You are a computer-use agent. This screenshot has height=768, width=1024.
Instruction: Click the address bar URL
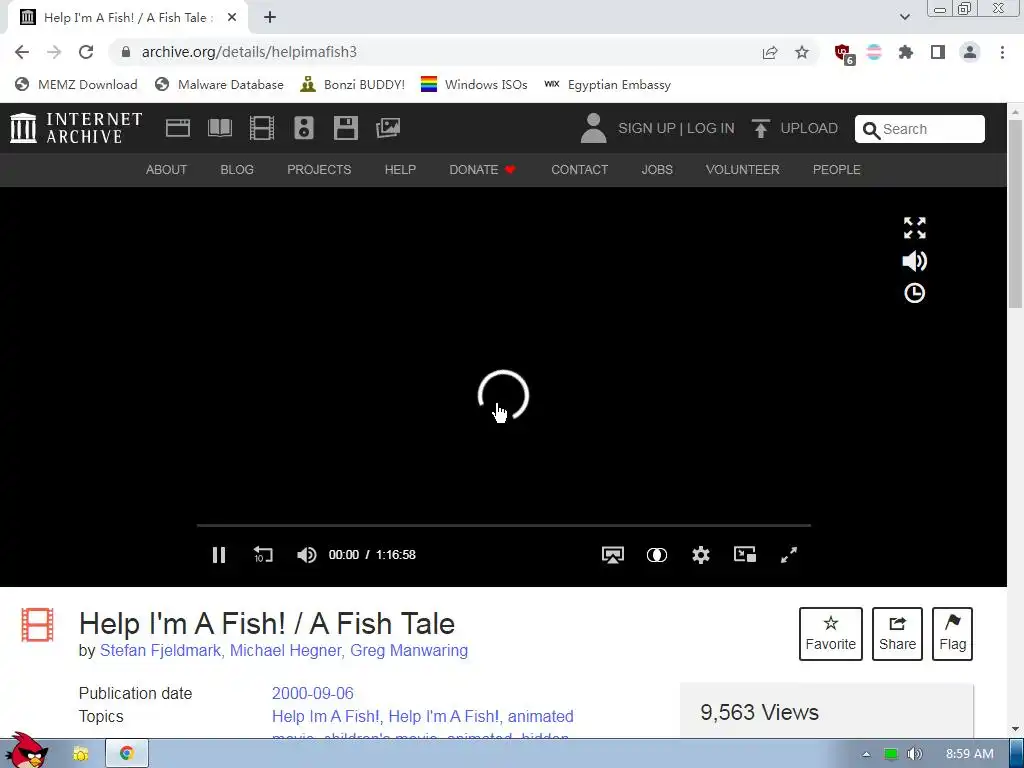pyautogui.click(x=249, y=52)
